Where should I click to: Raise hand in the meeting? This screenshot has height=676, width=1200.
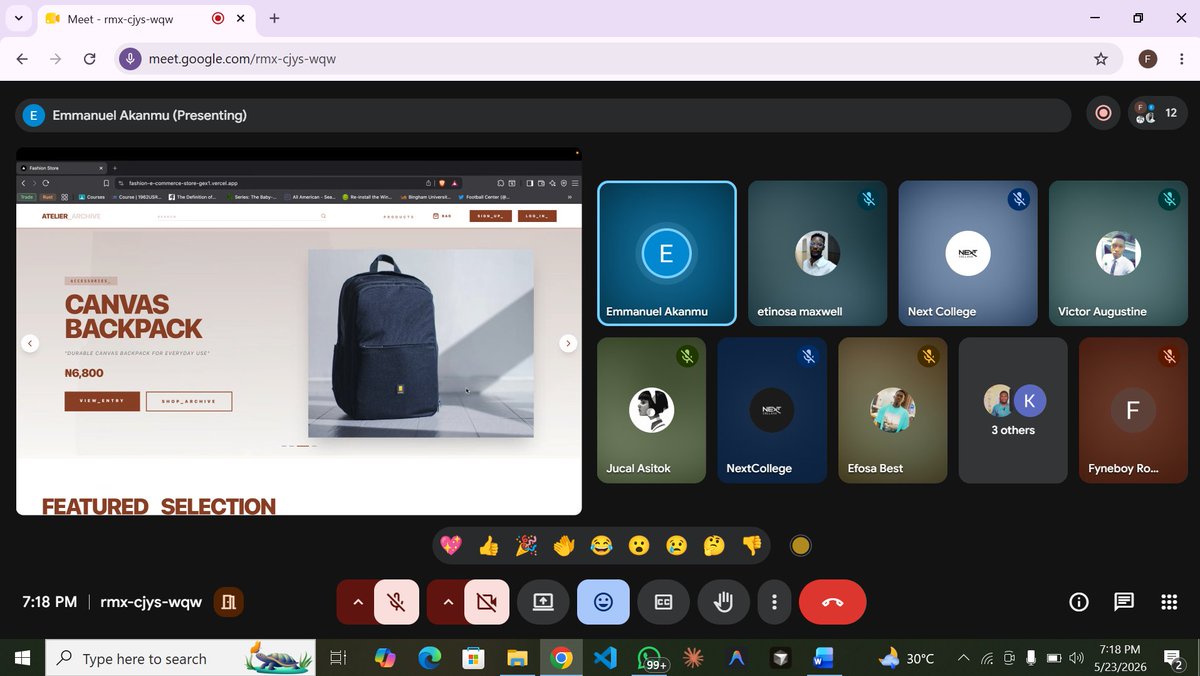coord(723,602)
